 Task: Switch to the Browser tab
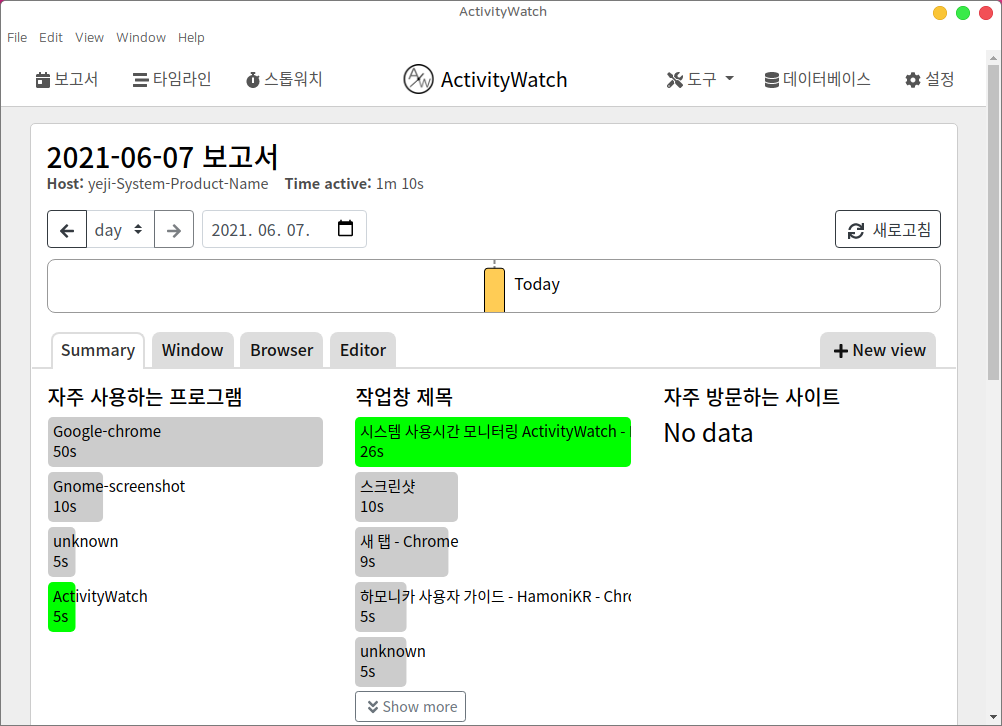click(281, 350)
